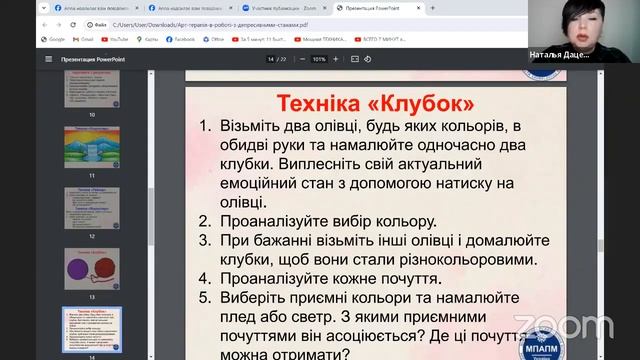Click the PDF document vertical scrollbar thumb
The width and height of the screenshot is (640, 360).
(600, 246)
